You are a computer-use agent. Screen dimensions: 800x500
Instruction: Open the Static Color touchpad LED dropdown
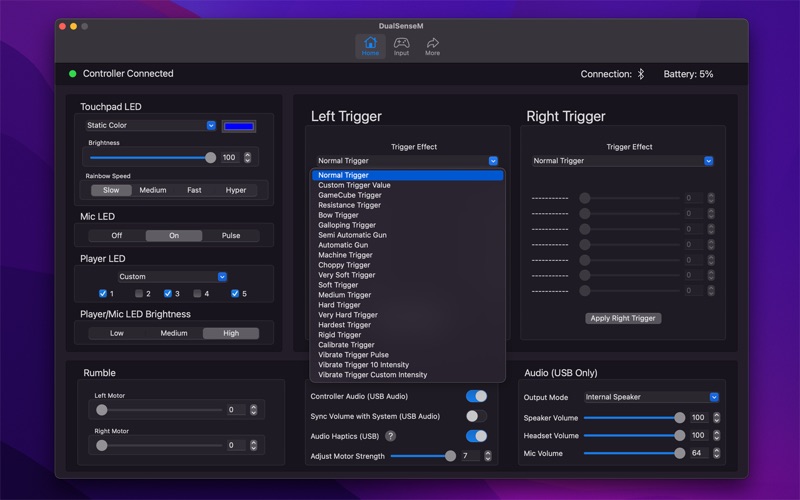[x=151, y=125]
